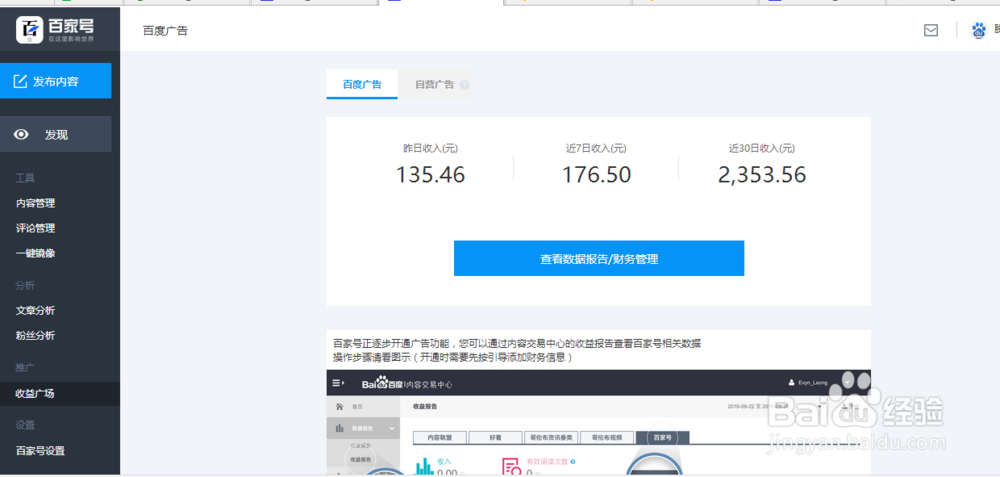Click the 推广 section heading in the sidebar
This screenshot has width=1000, height=477.
coord(25,368)
